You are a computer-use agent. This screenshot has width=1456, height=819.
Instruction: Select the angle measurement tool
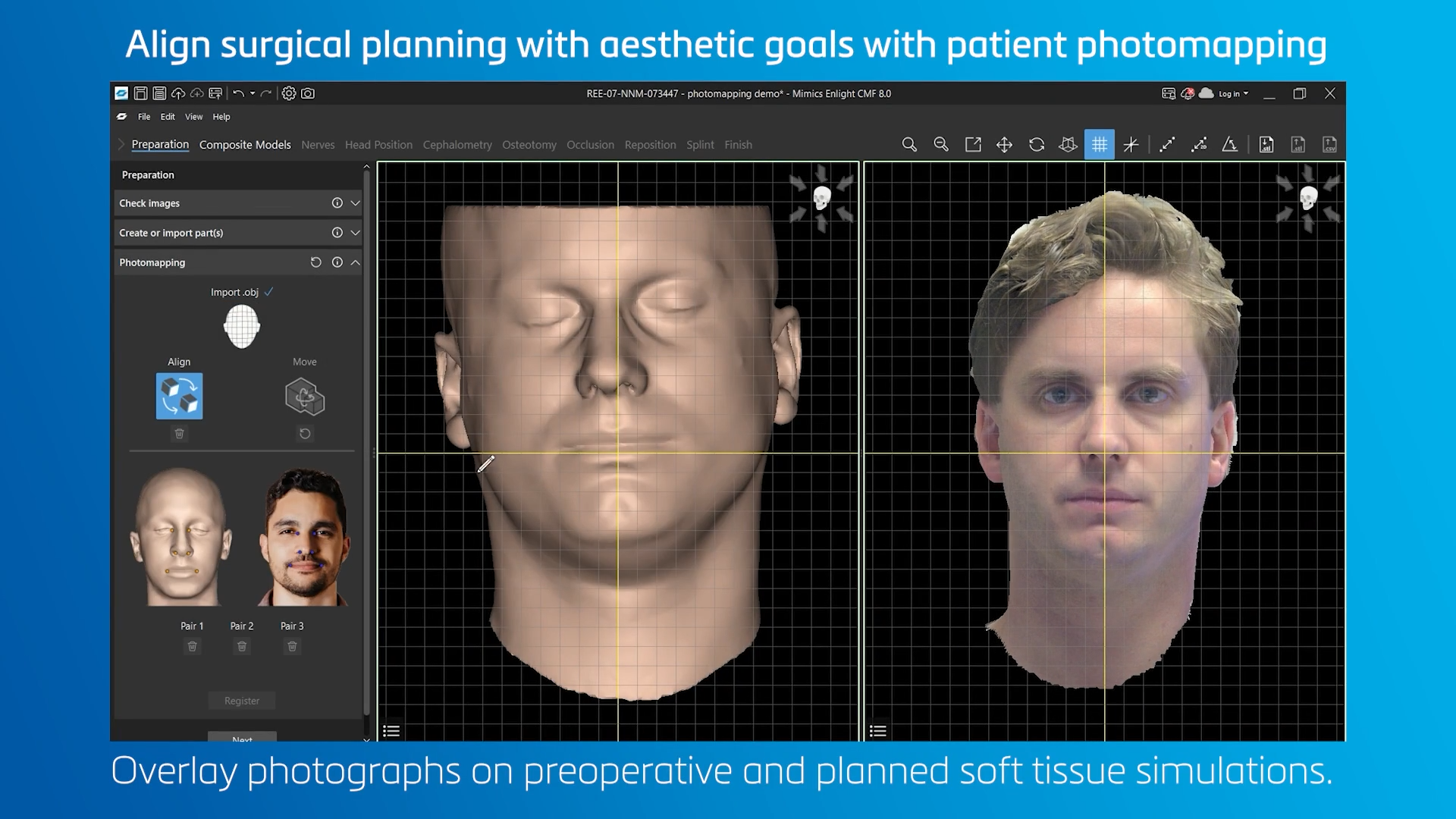point(1229,144)
